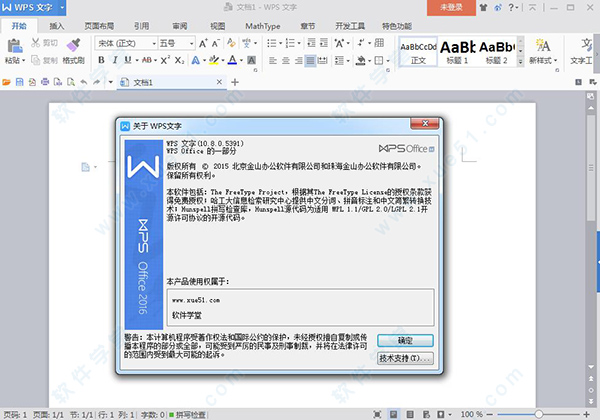Apply paragraph shading fill color

360,60
